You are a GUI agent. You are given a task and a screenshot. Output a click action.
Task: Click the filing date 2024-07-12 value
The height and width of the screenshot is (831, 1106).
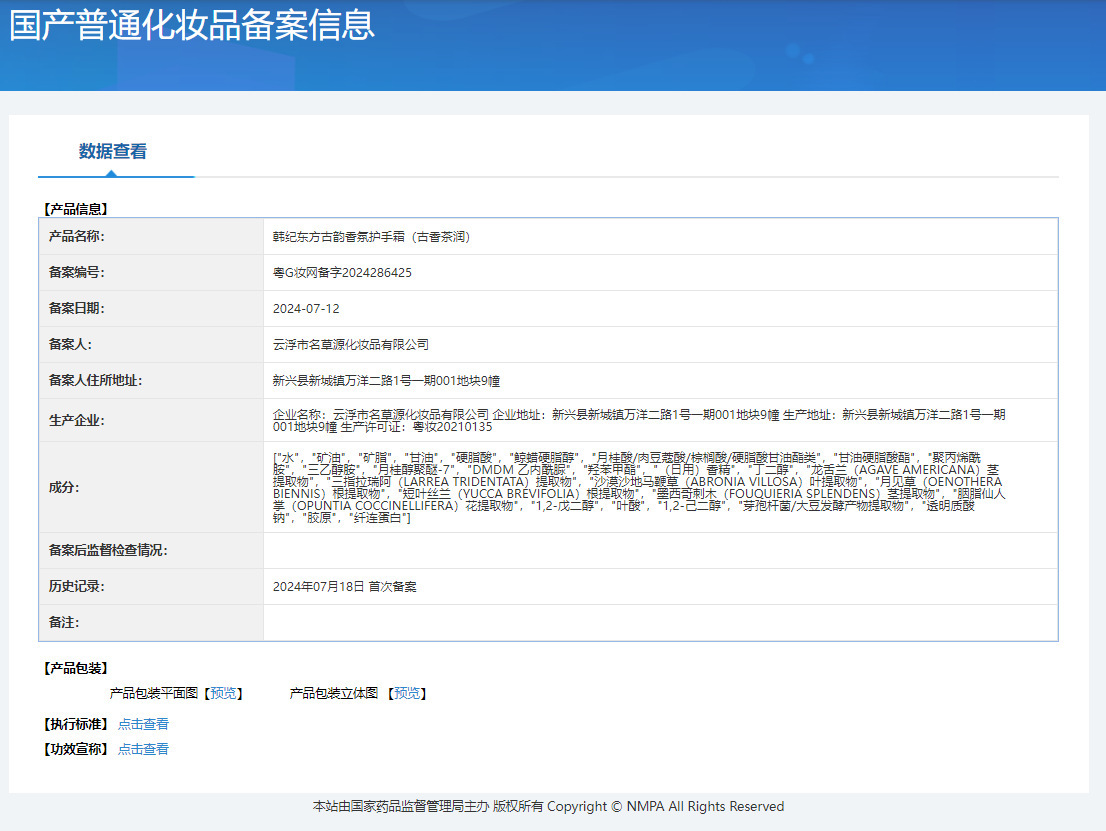pos(306,309)
